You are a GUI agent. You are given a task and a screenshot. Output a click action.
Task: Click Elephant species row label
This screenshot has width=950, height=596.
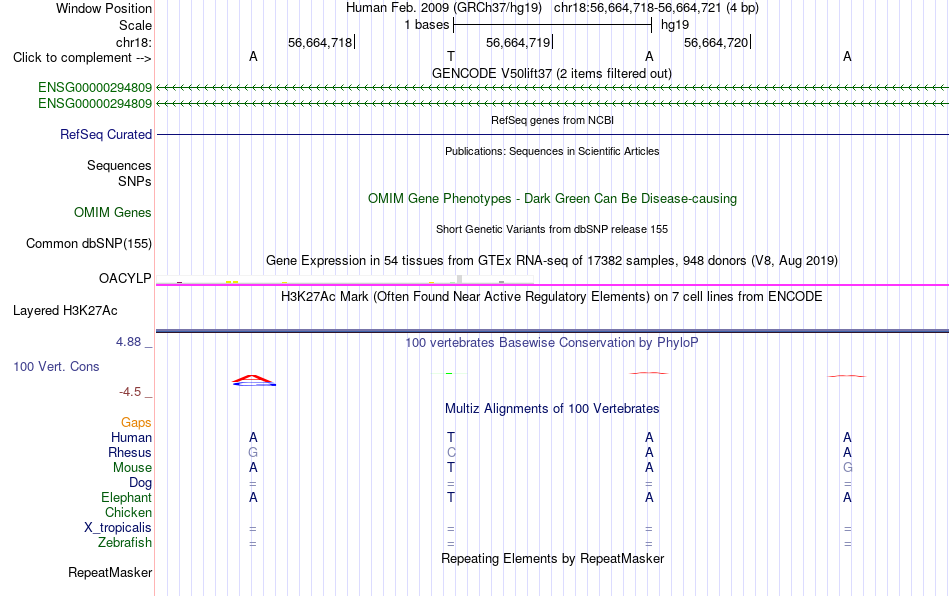(126, 497)
